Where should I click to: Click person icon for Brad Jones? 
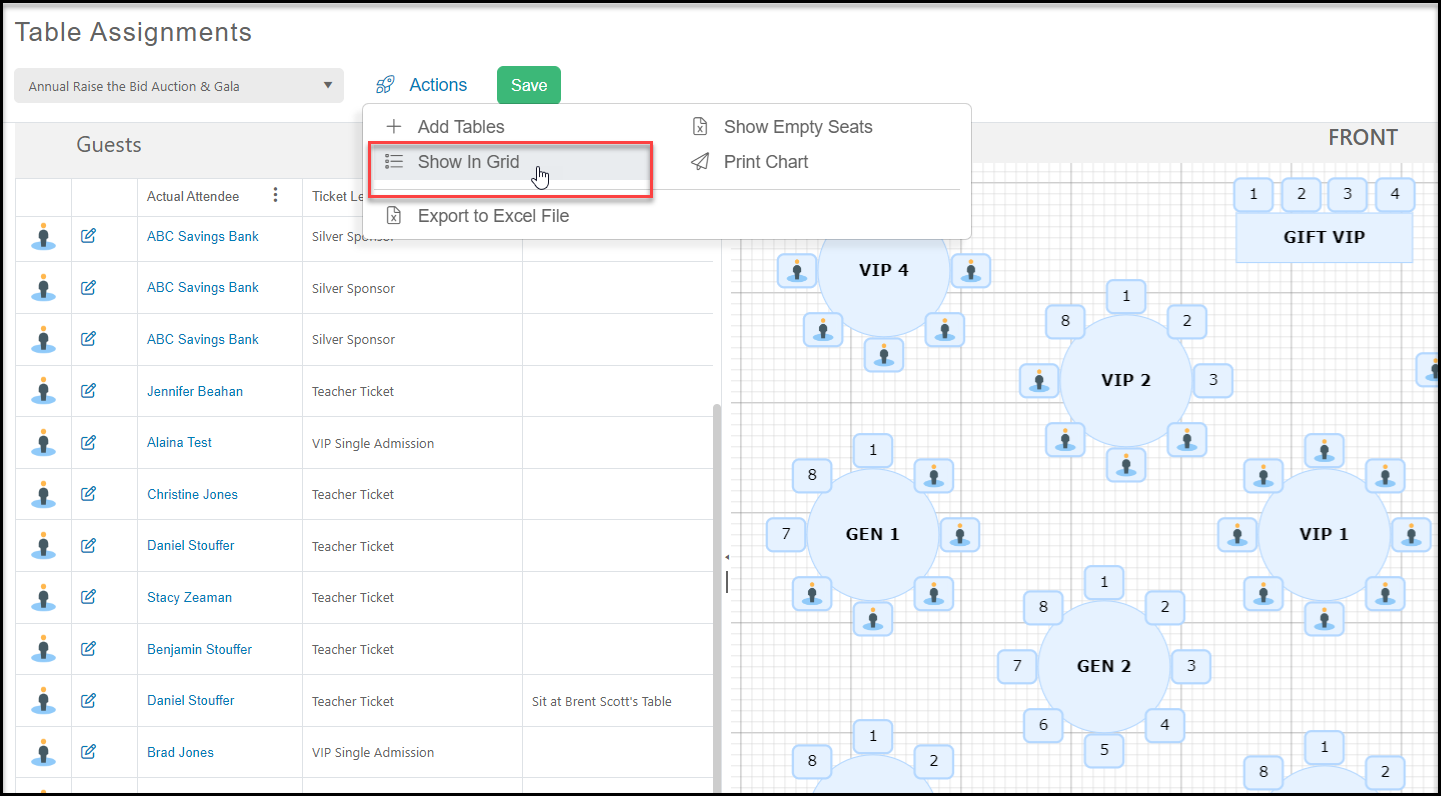(43, 751)
